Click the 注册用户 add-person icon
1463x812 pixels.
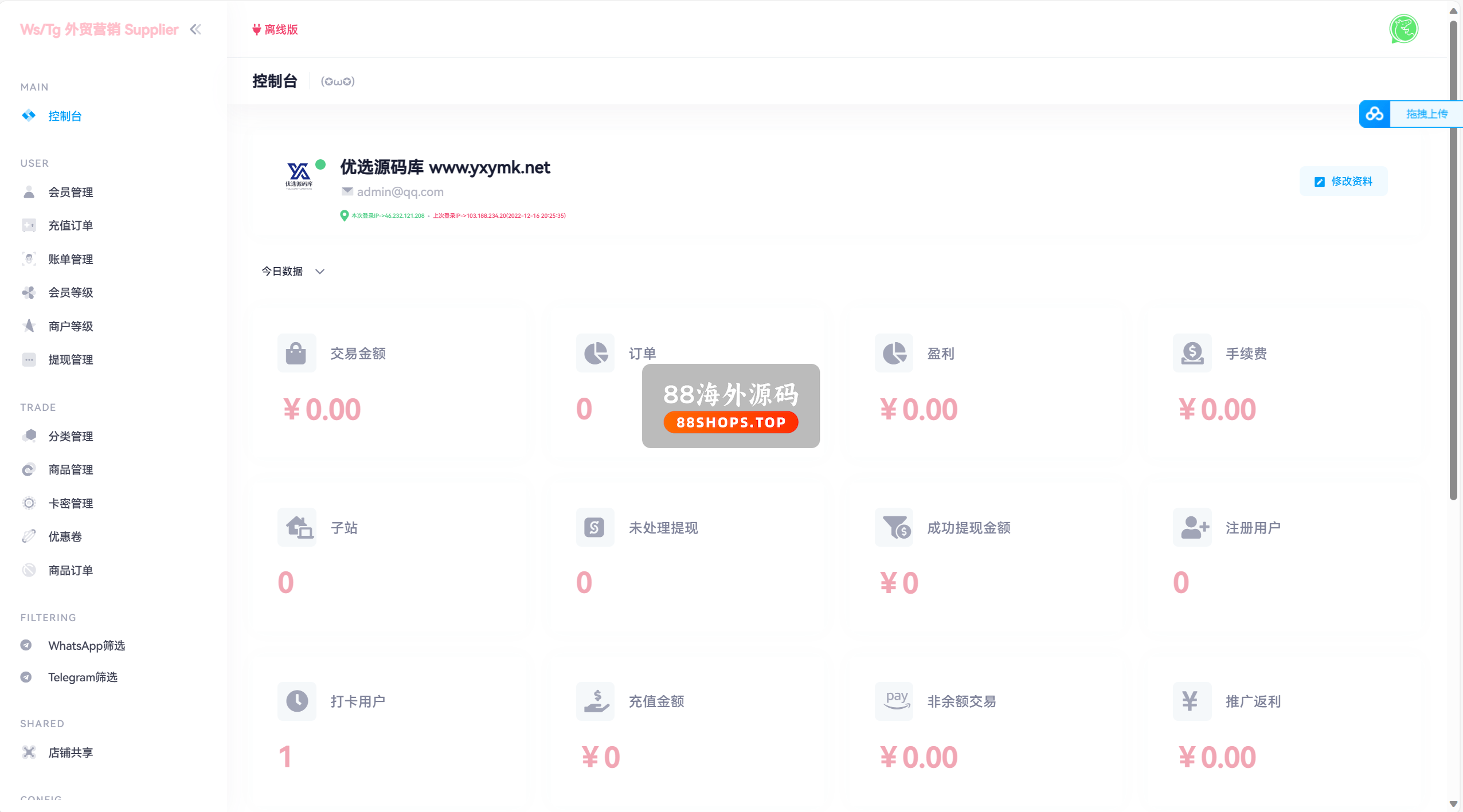click(1192, 527)
